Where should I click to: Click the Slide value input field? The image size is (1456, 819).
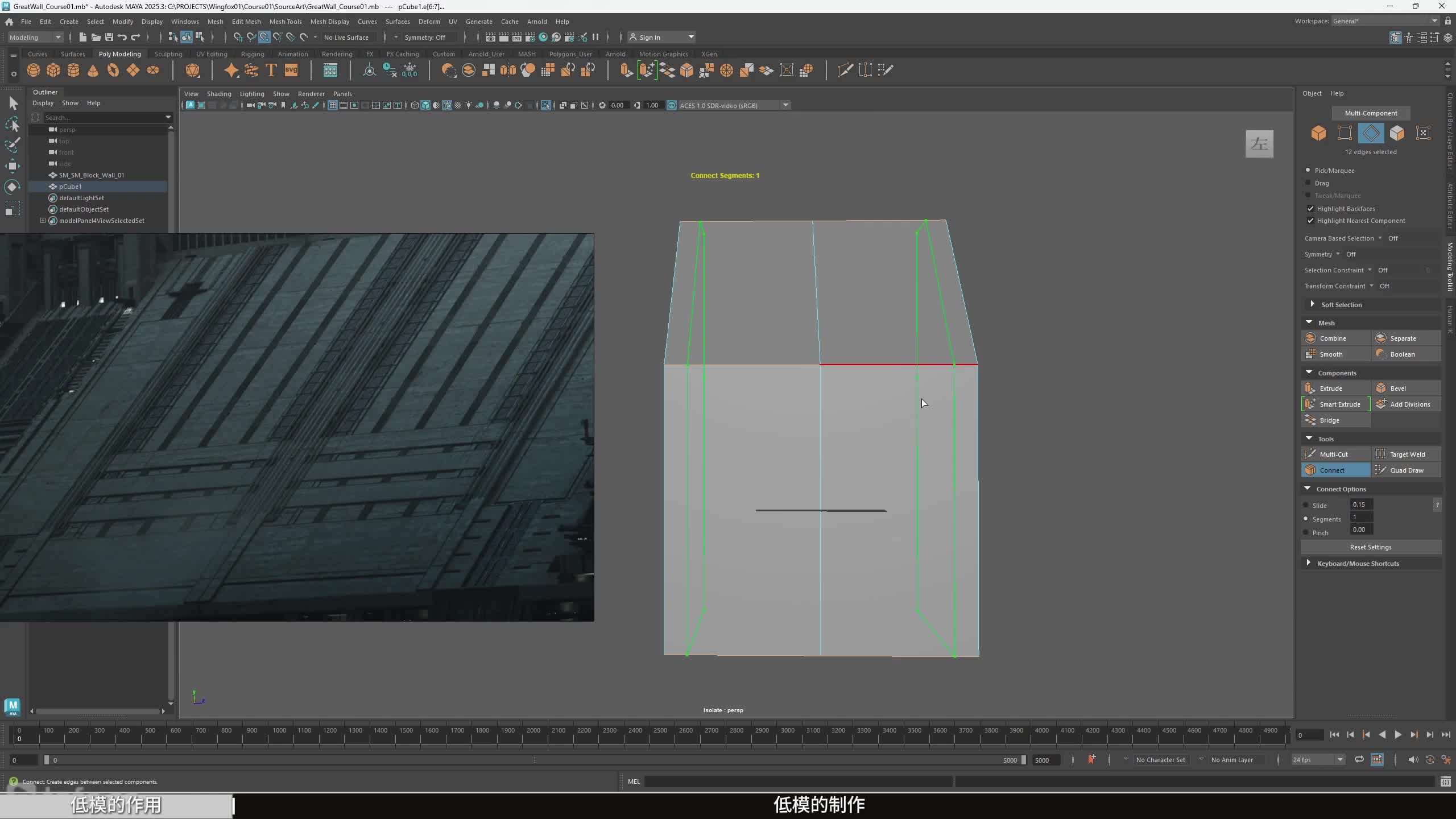(1361, 504)
